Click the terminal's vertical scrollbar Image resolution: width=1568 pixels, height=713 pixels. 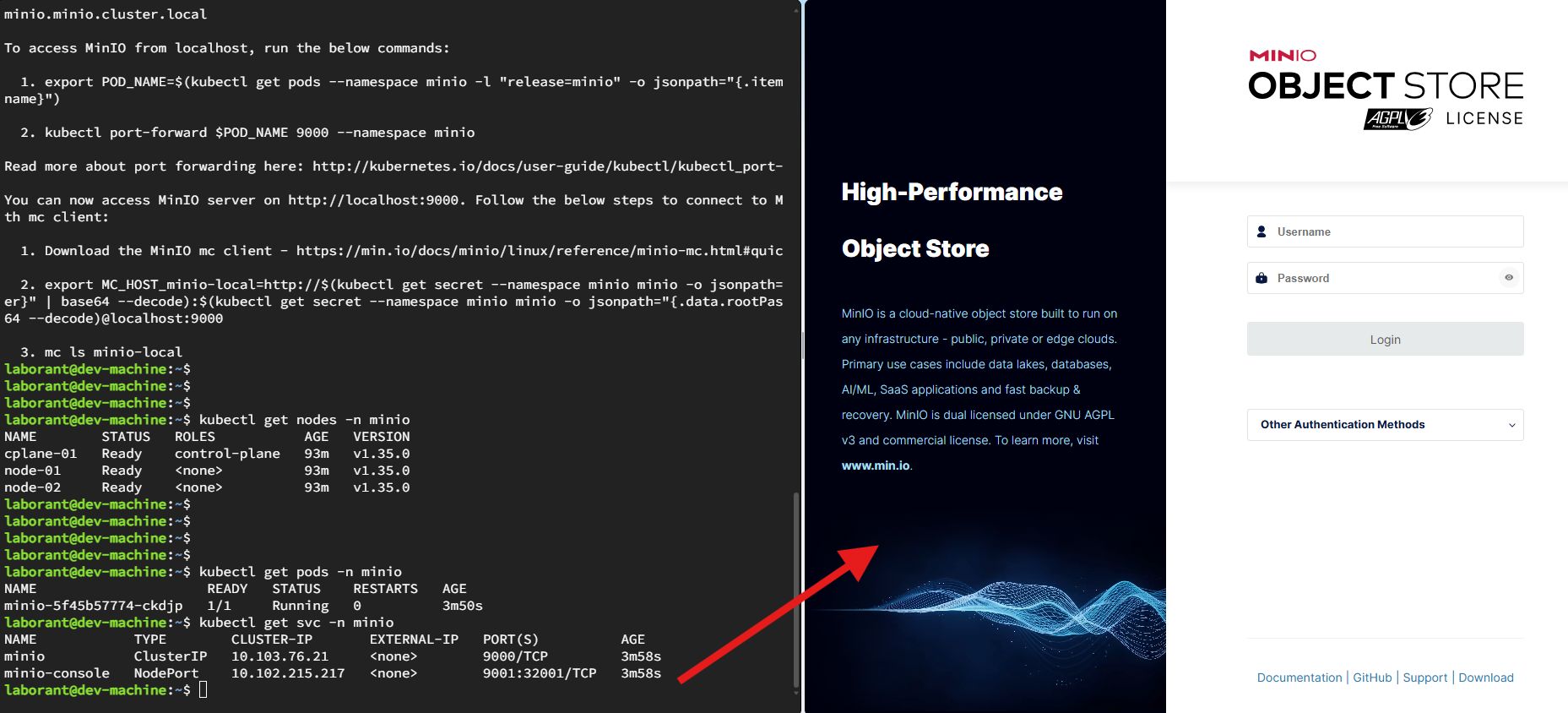point(795,591)
